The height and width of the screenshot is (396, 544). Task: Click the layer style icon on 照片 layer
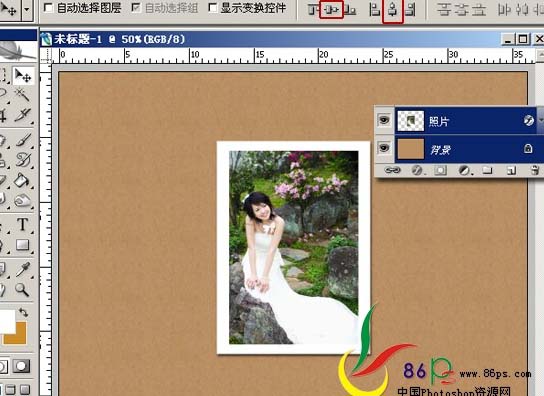528,120
